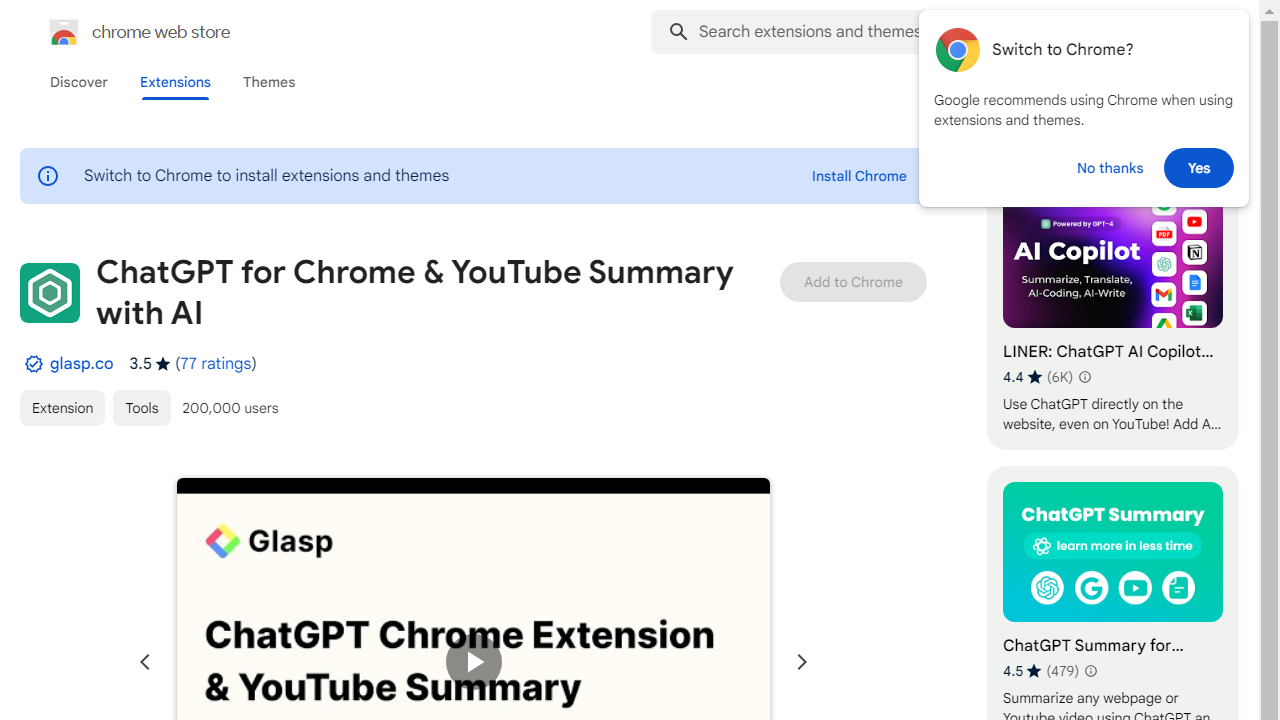This screenshot has width=1280, height=720.
Task: Click LINER description 'Use ChatGPT directly' text
Action: click(1112, 414)
